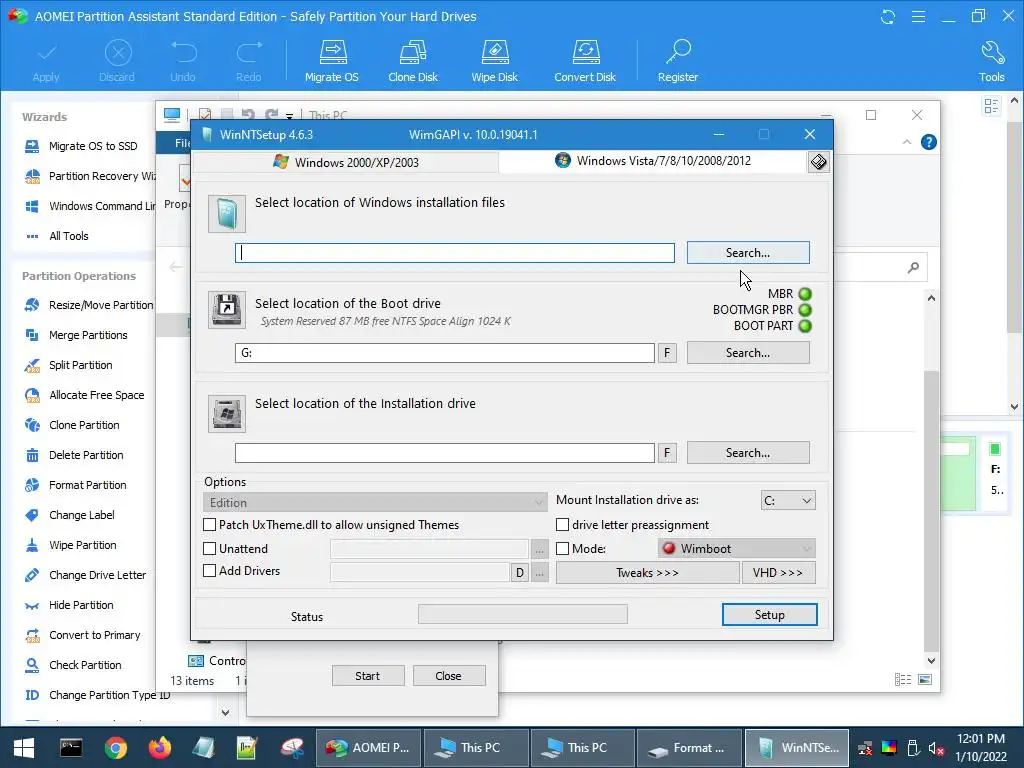Select the Wipe Disk toolbar icon
1024x768 pixels.
click(494, 61)
